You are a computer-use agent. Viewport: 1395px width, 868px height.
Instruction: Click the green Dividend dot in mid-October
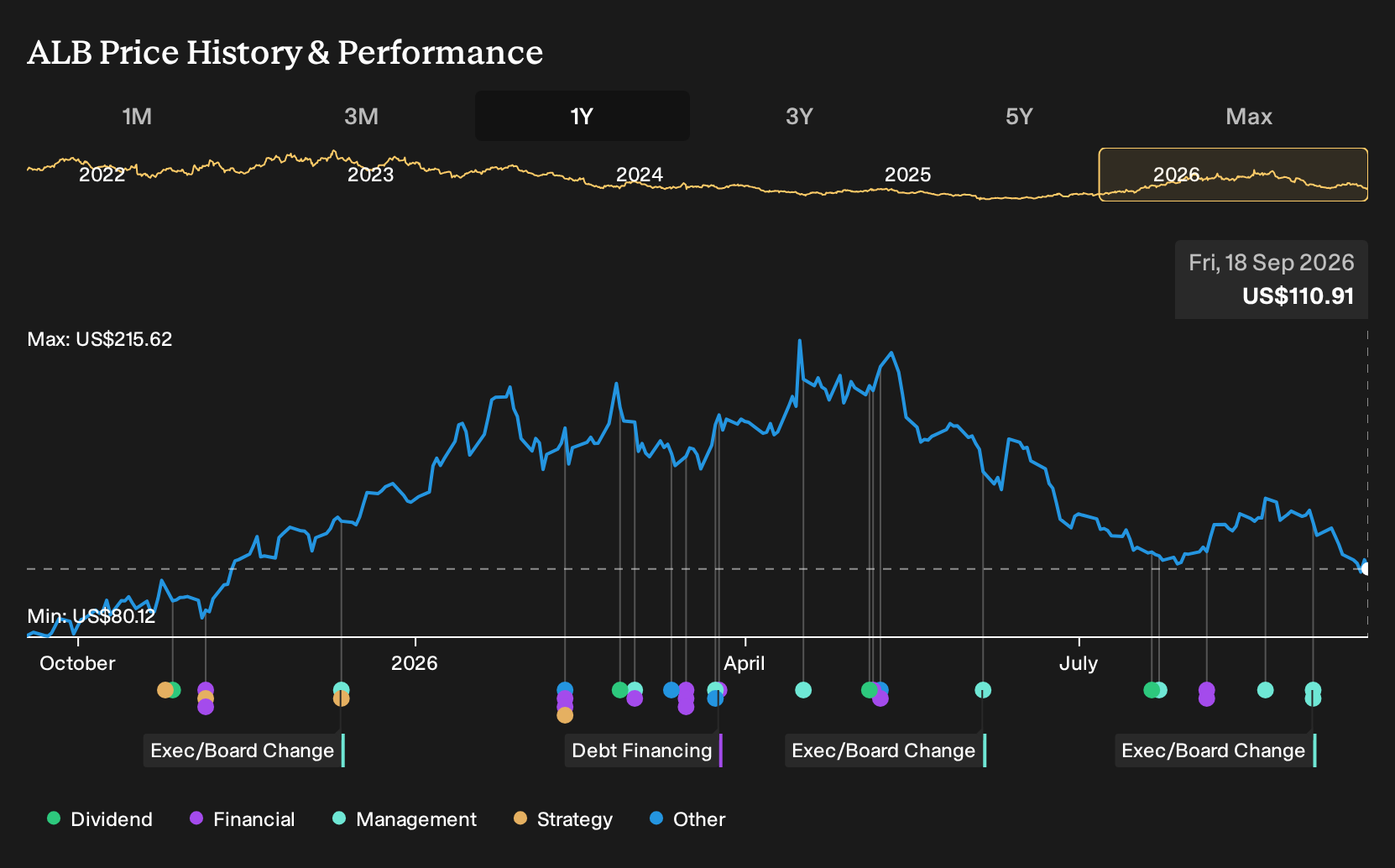pyautogui.click(x=174, y=690)
